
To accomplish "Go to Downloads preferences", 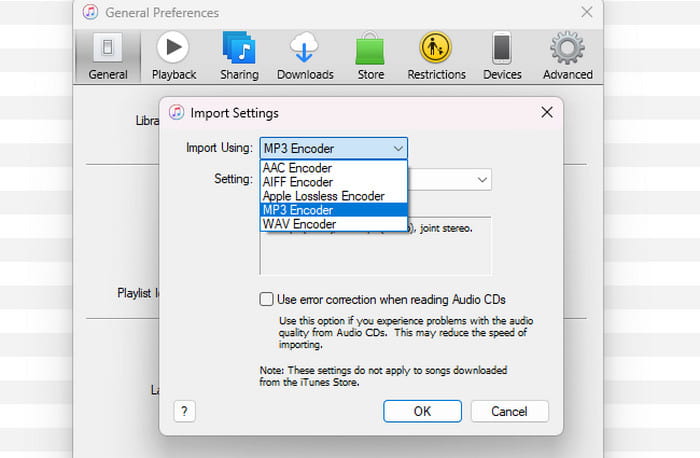I will click(x=305, y=57).
